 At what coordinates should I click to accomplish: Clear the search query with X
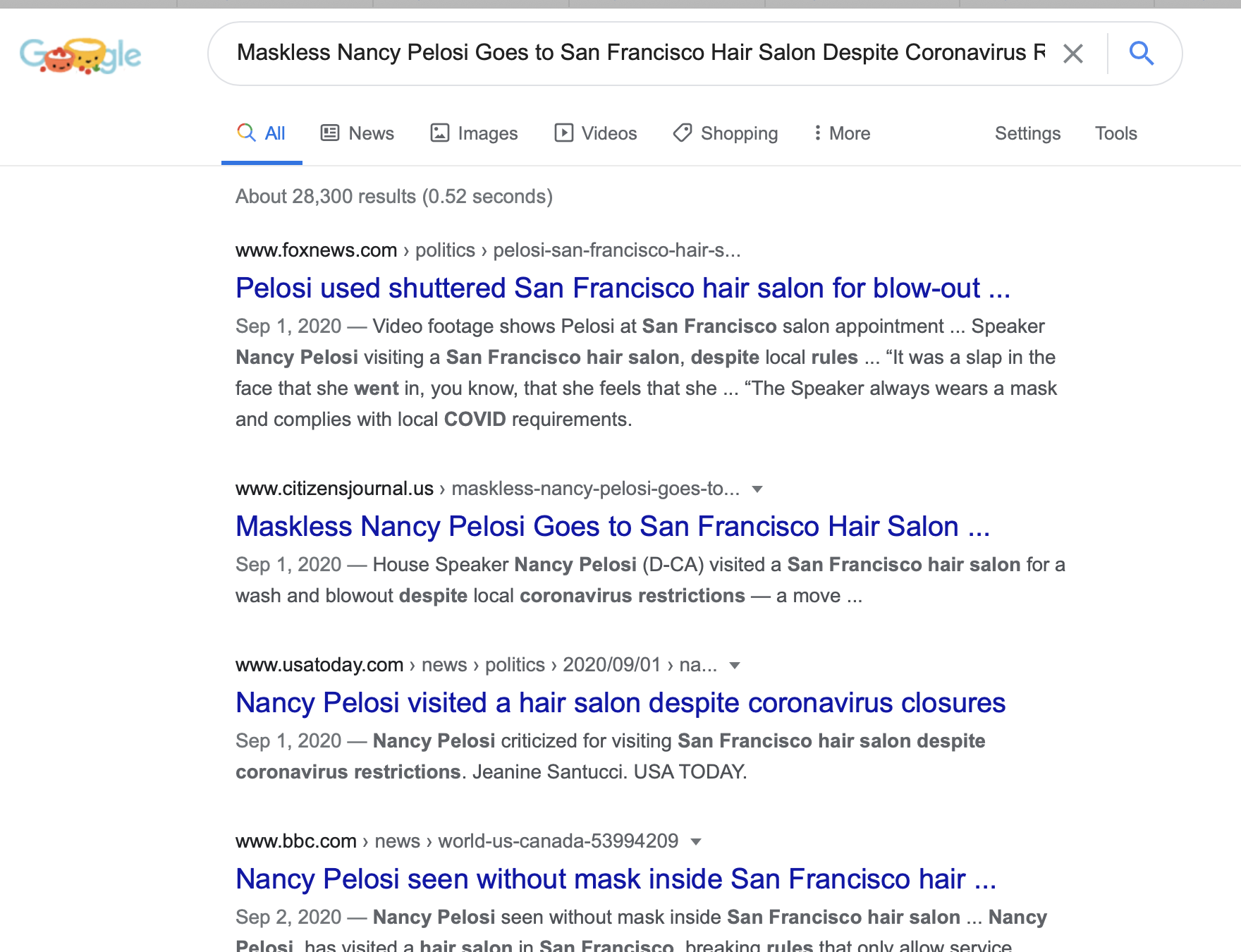click(x=1073, y=54)
